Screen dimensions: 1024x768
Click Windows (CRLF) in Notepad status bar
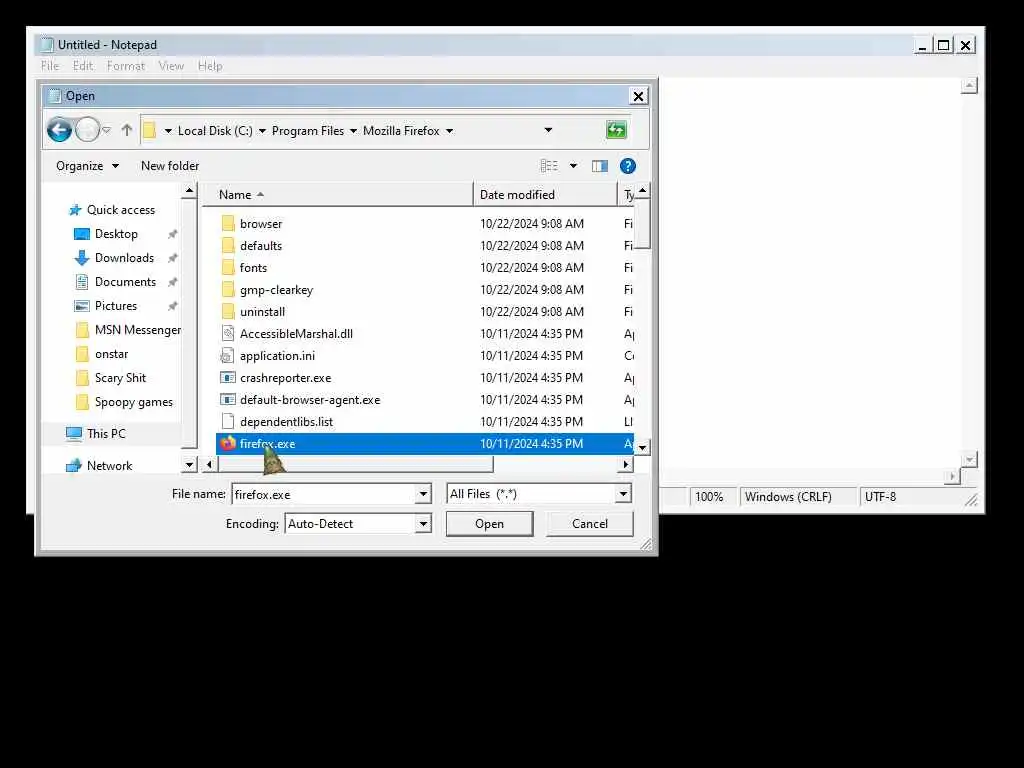(x=788, y=497)
